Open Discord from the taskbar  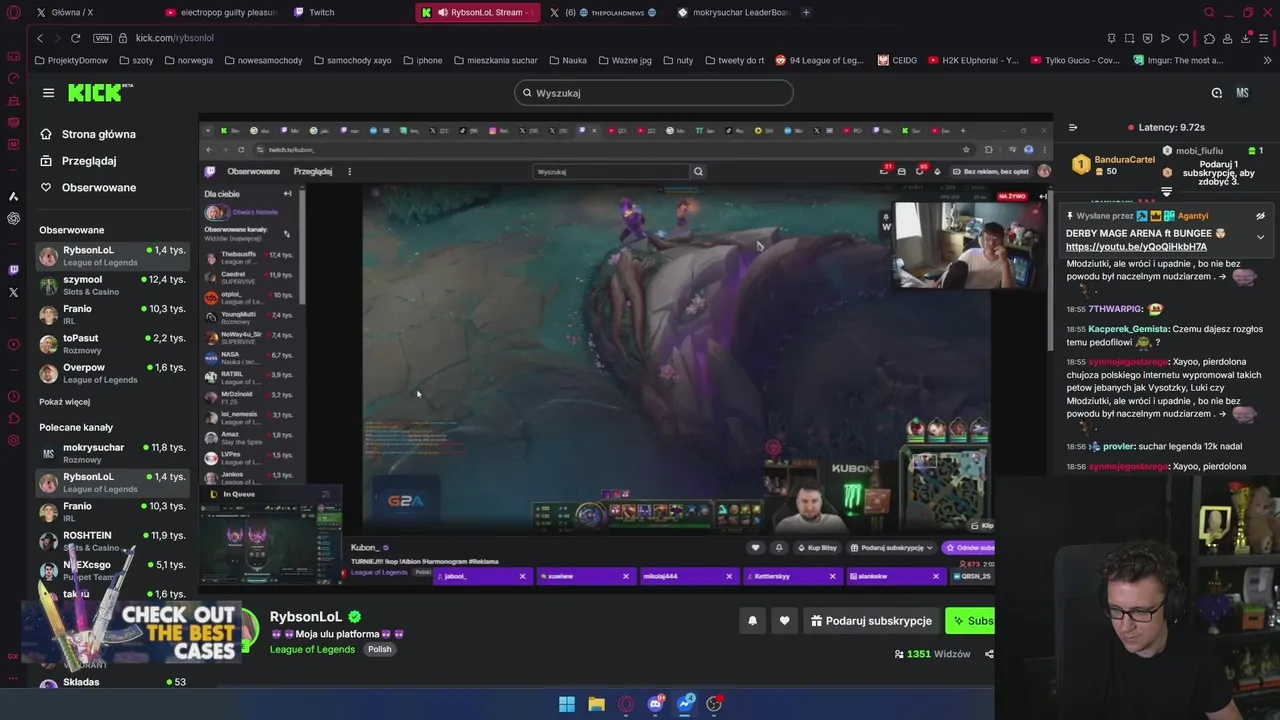click(655, 704)
